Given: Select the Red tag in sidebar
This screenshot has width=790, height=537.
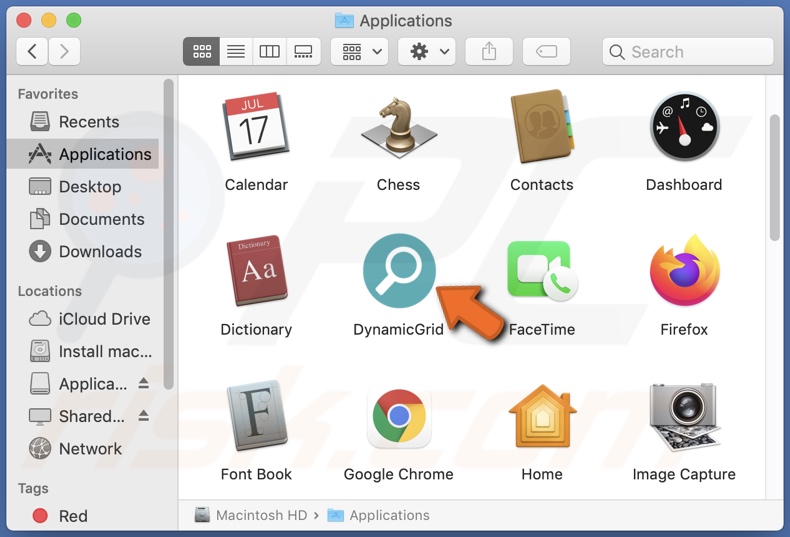Looking at the screenshot, I should (83, 516).
